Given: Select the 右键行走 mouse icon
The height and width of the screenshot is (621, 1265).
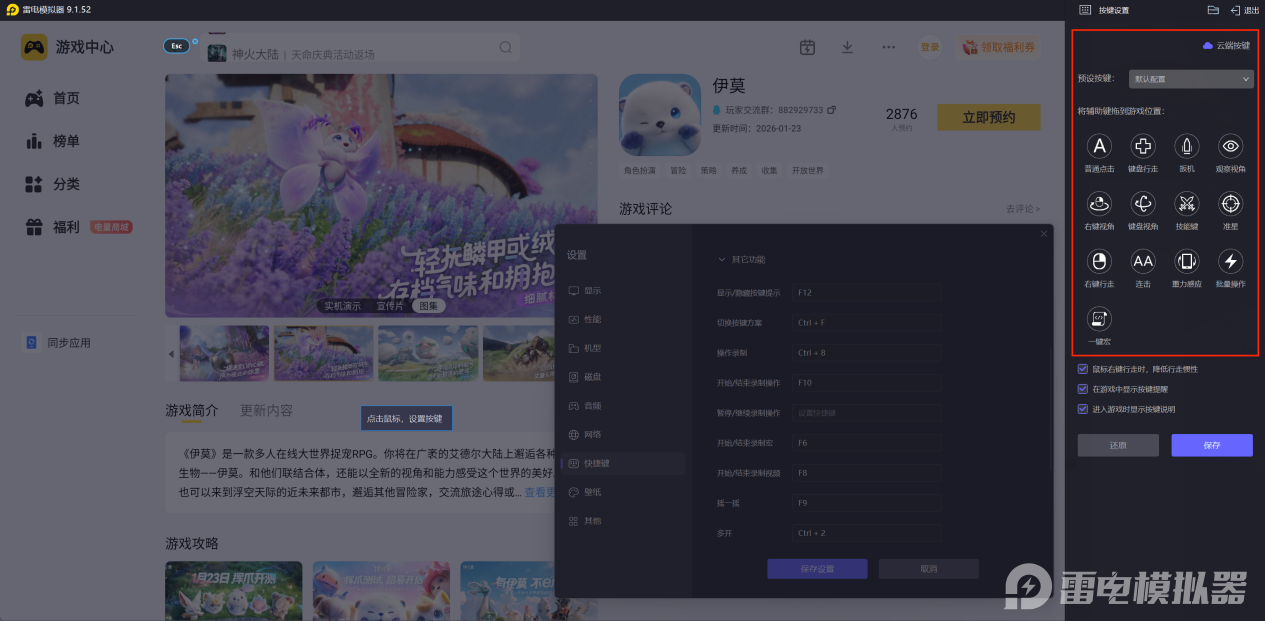Looking at the screenshot, I should point(1099,261).
